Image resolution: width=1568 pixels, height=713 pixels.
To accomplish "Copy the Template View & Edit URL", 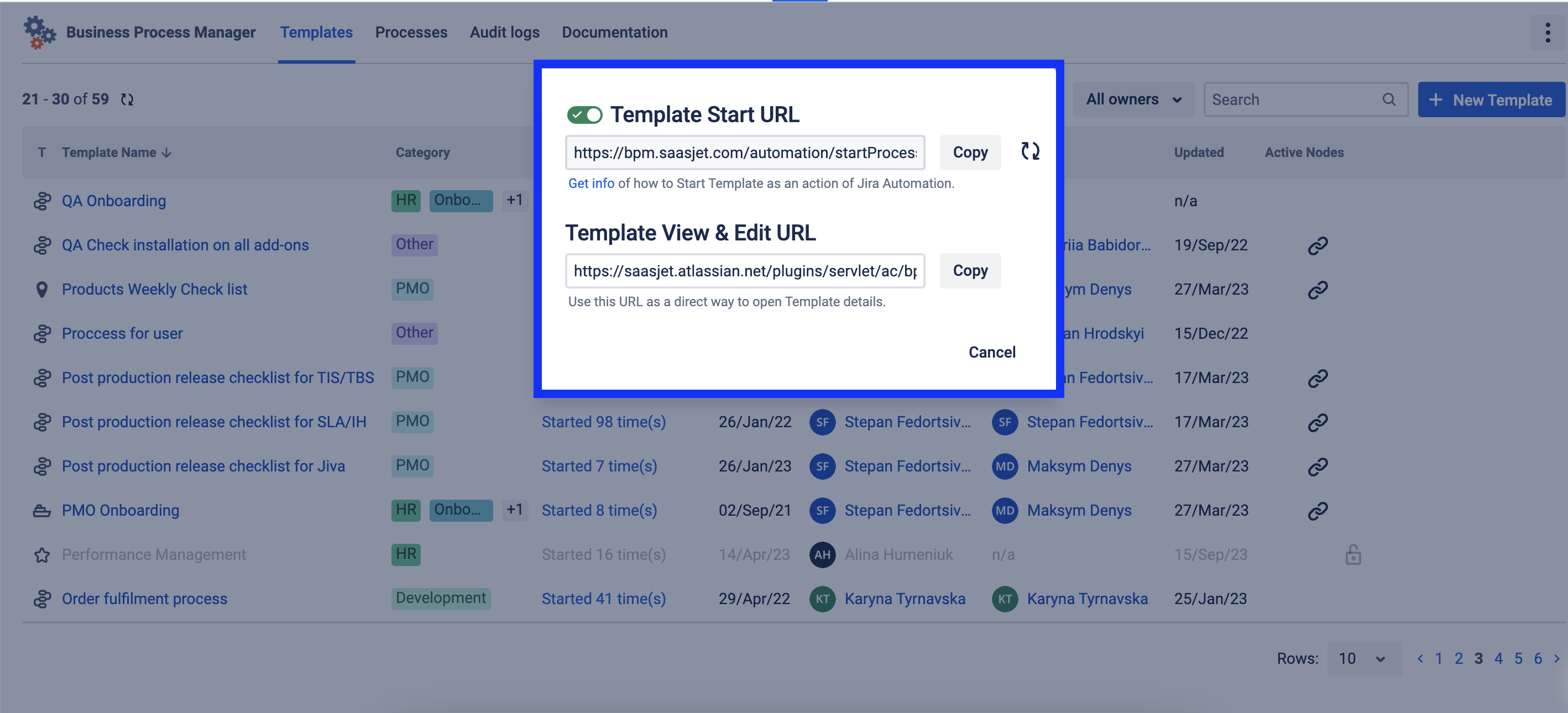I will [970, 271].
